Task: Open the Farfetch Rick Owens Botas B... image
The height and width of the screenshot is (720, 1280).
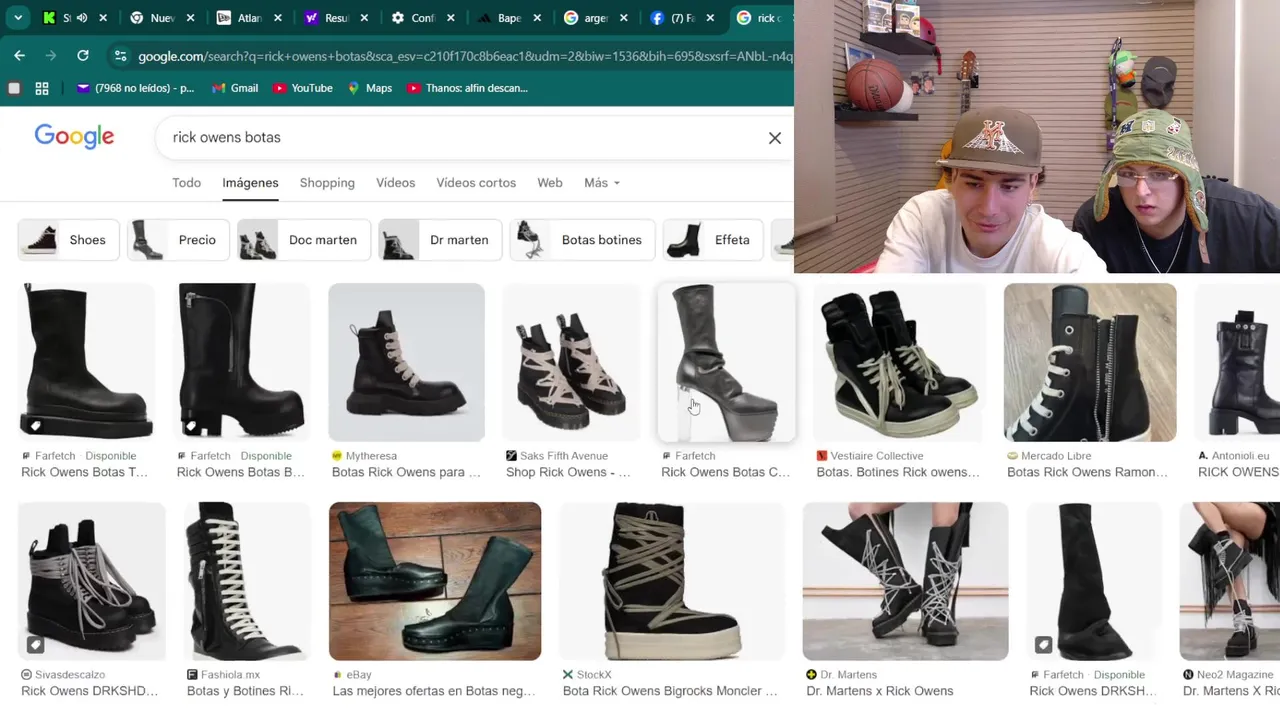Action: pyautogui.click(x=241, y=362)
